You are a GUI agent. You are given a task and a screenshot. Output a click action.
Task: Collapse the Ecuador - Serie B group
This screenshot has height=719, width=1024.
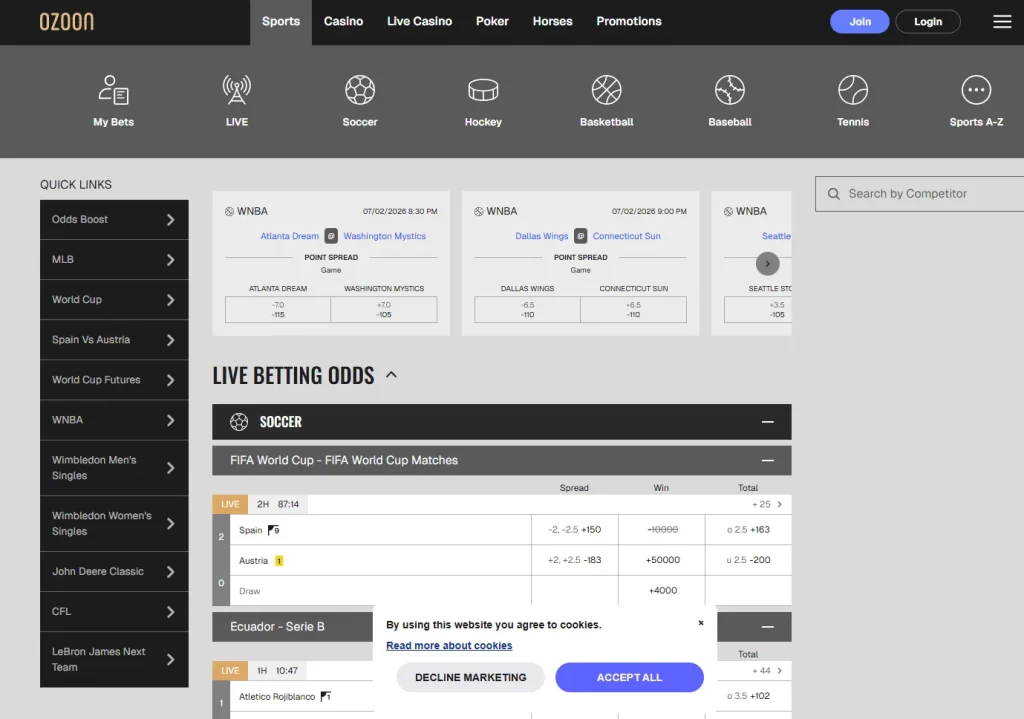[767, 627]
